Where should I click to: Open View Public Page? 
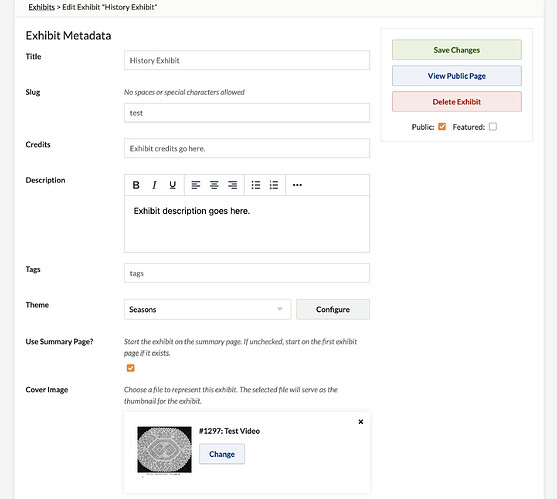[x=457, y=76]
